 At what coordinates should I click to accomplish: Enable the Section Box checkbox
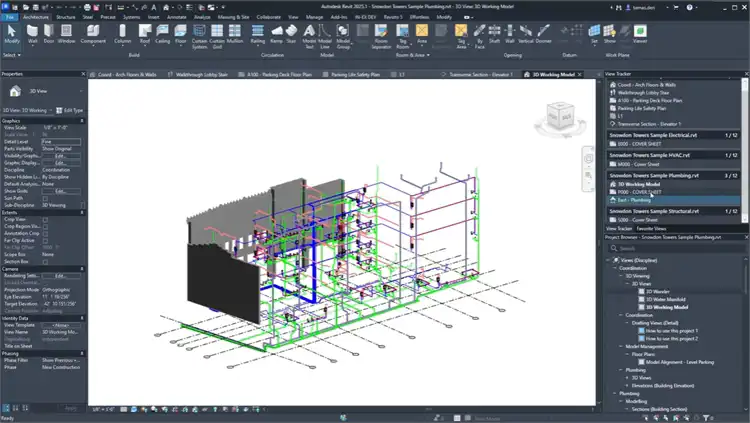[45, 262]
